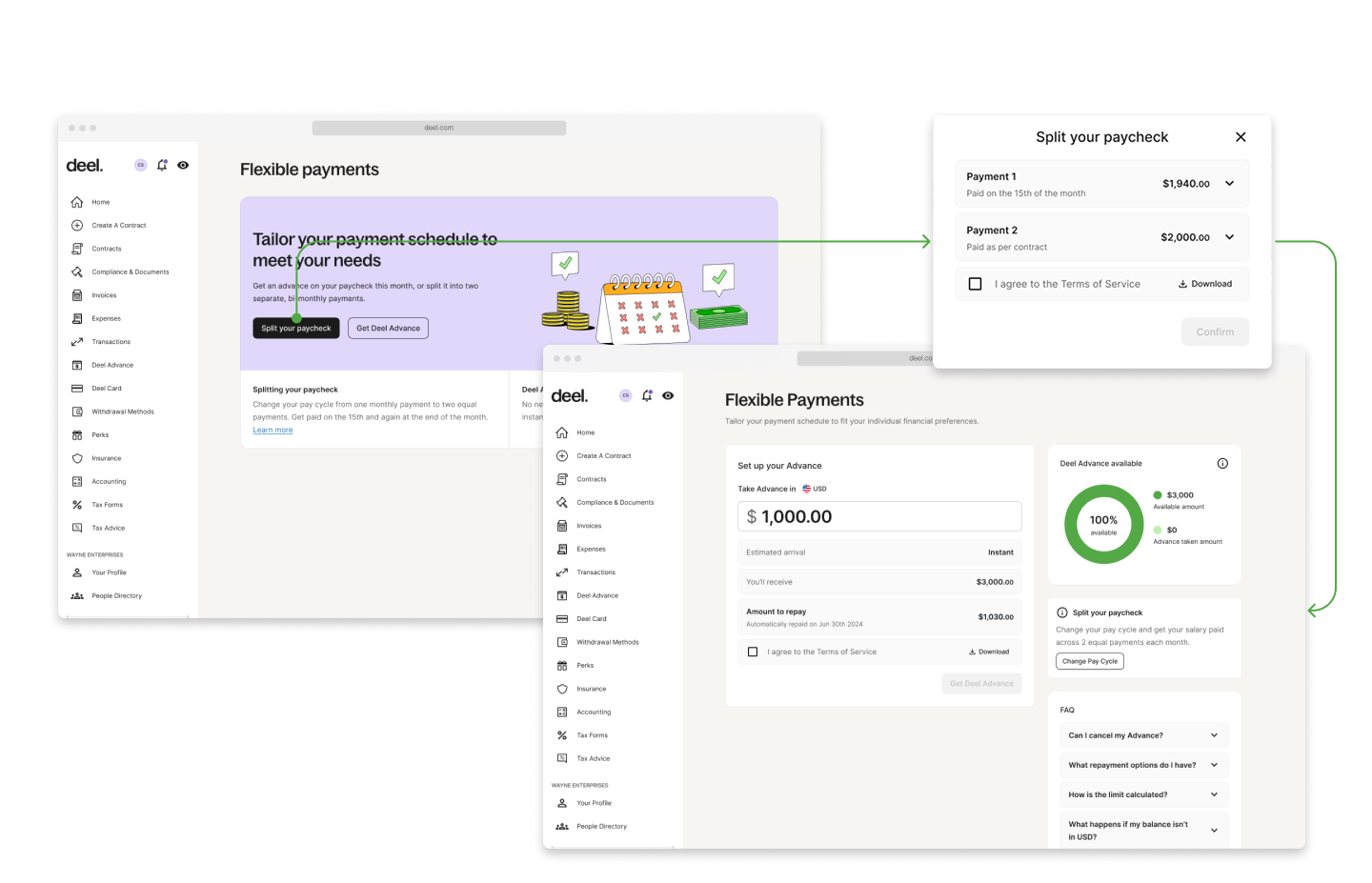Click Home icon in front window sidebar

562,432
